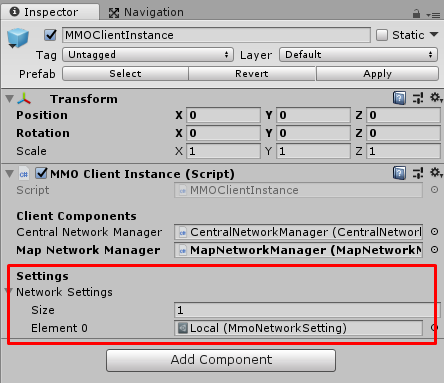The image size is (444, 383).
Task: Click the Map Network Manager label
Action: (x=88, y=250)
